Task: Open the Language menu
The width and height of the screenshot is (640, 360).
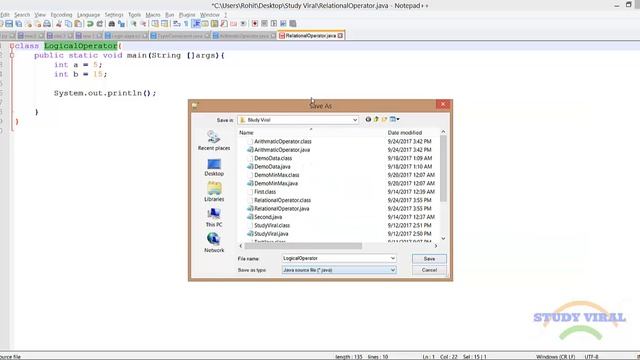Action: coord(88,15)
